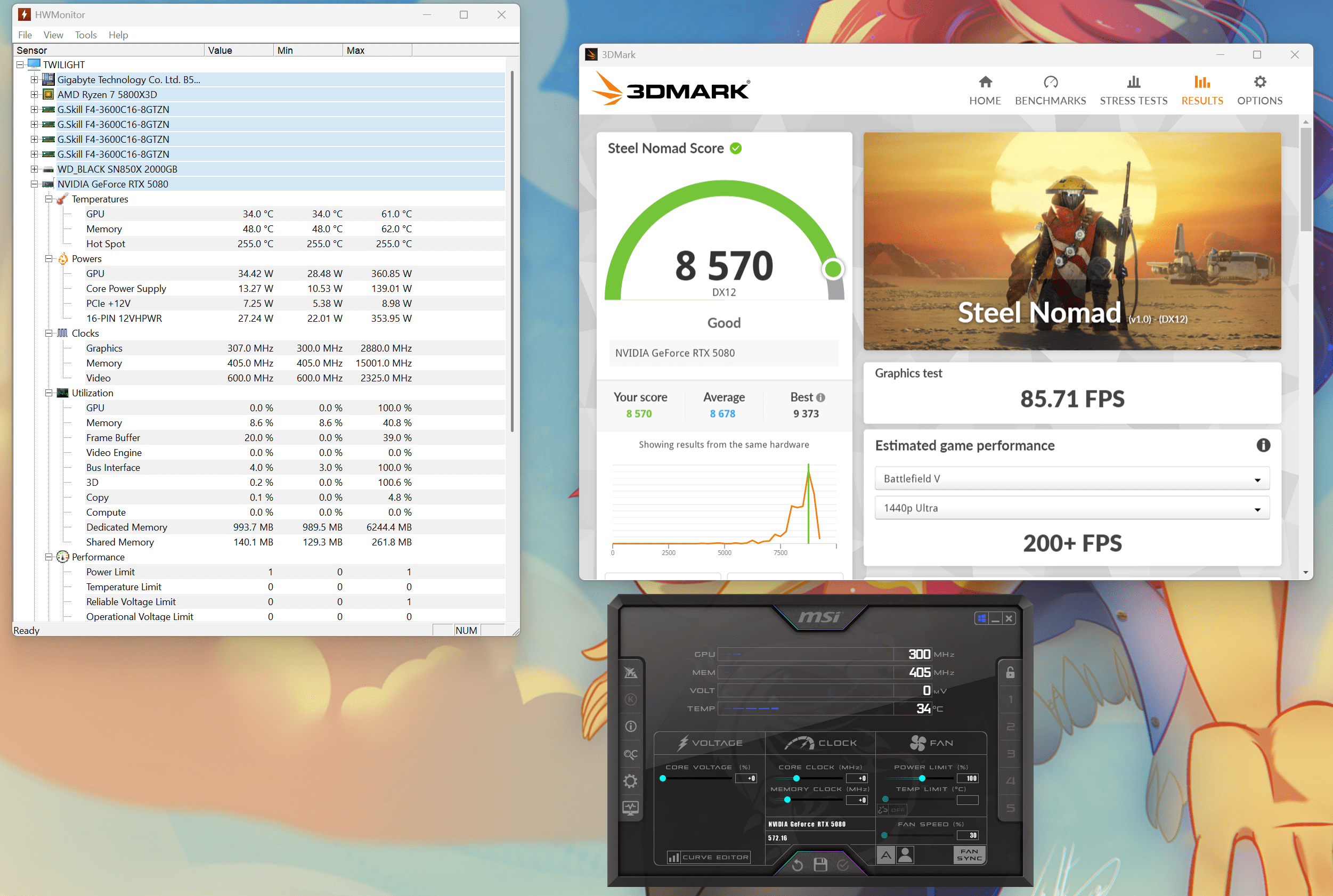Open 3DMark Stress Tests section

tap(1133, 90)
